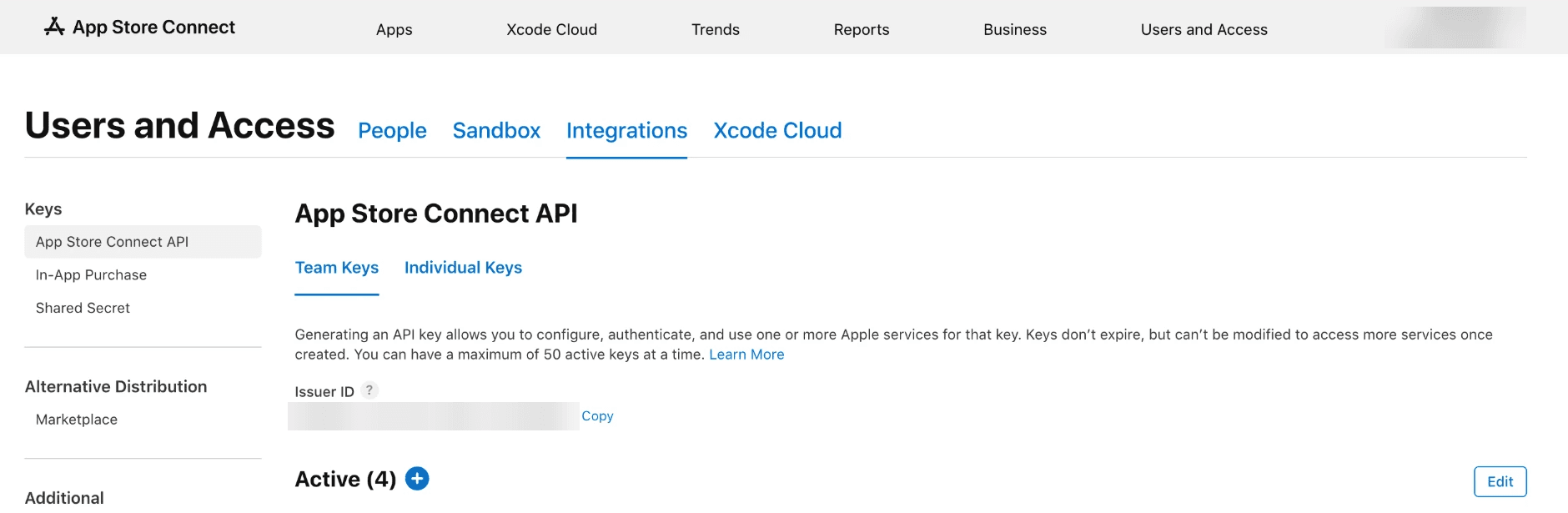Open In-App Purchase keys in sidebar
Image resolution: width=1568 pixels, height=513 pixels.
pyautogui.click(x=91, y=275)
